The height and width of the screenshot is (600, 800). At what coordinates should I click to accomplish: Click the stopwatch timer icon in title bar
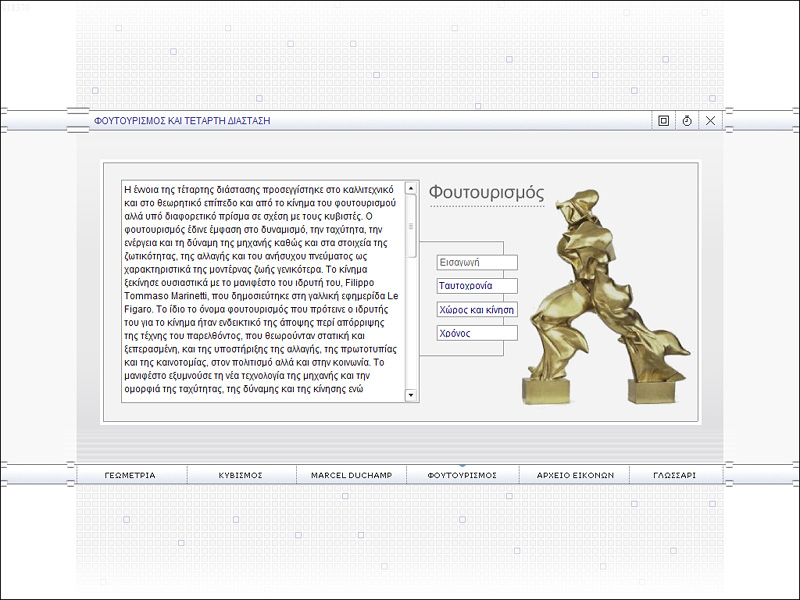[x=687, y=121]
